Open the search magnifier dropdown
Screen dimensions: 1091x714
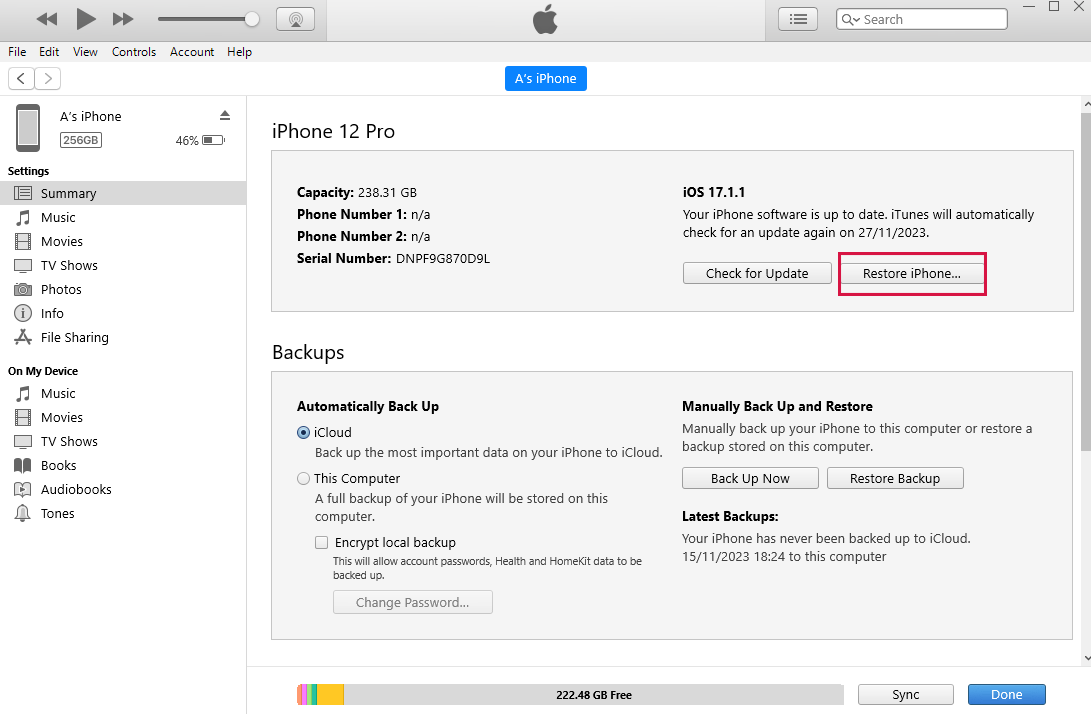[x=850, y=19]
